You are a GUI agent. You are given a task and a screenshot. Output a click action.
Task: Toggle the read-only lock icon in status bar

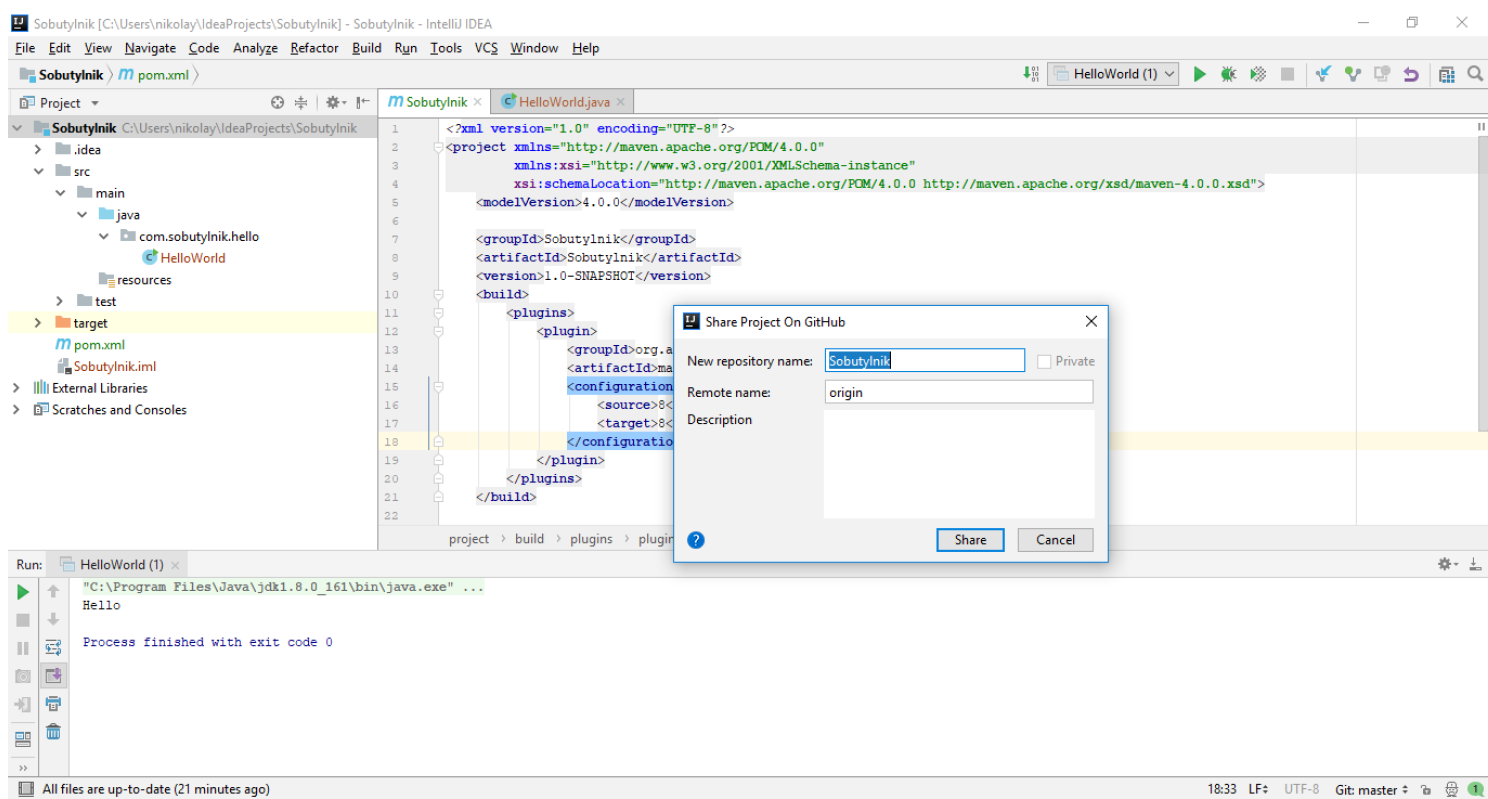click(x=1425, y=790)
